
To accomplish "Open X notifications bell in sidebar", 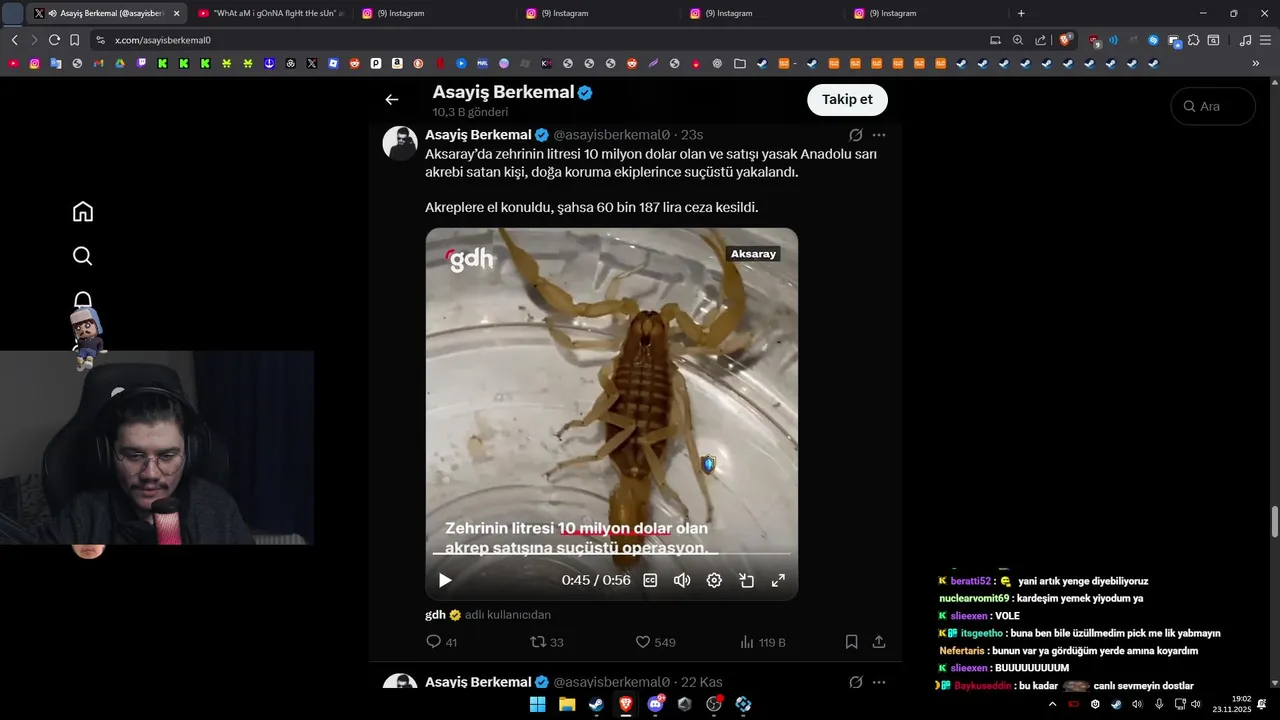I will pos(83,300).
